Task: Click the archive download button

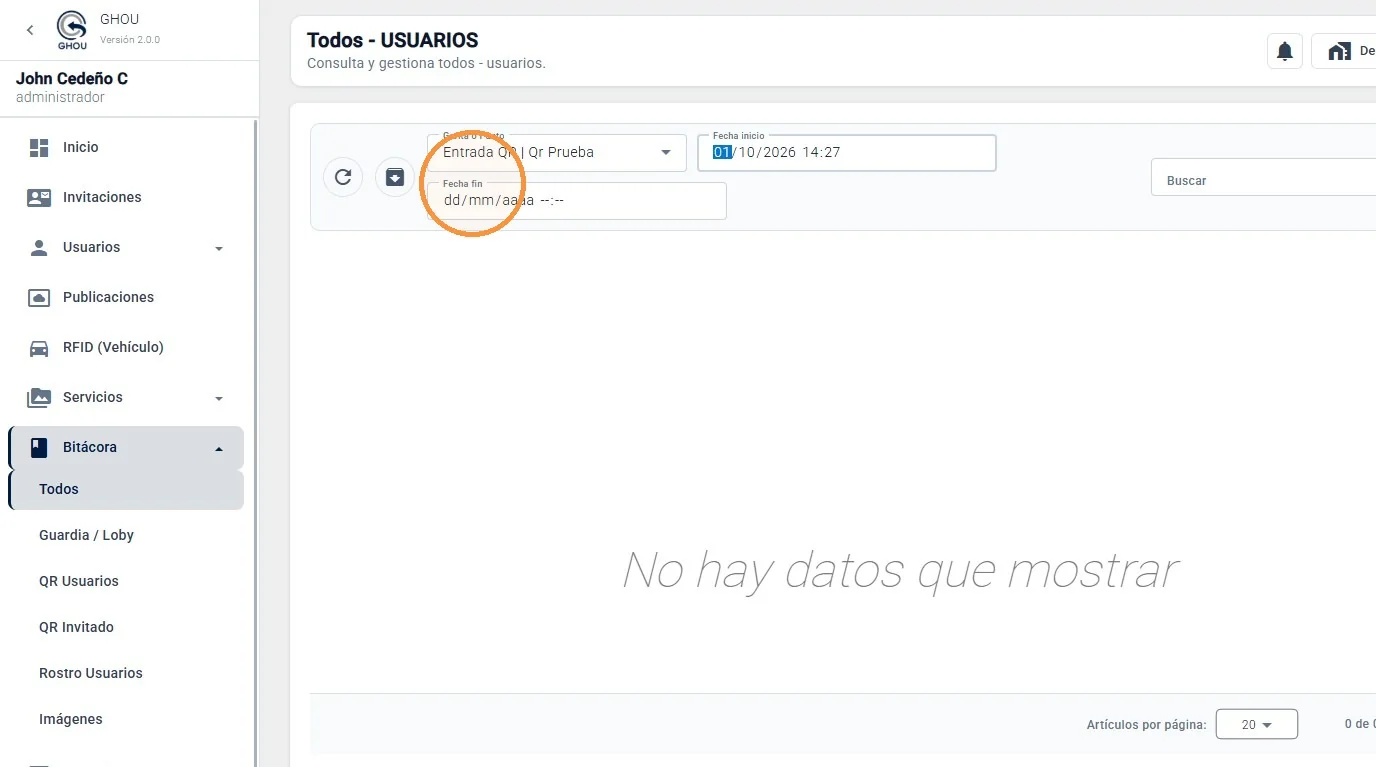Action: 395,177
